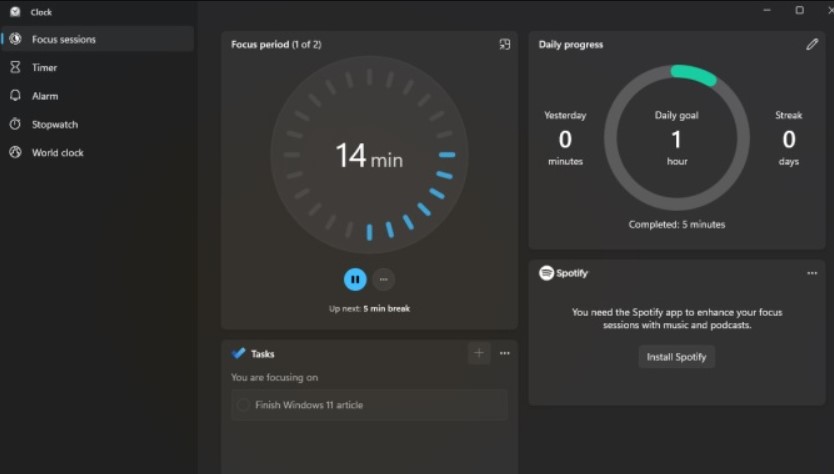This screenshot has height=474, width=834.
Task: Minimize the Clock window
Action: click(767, 10)
